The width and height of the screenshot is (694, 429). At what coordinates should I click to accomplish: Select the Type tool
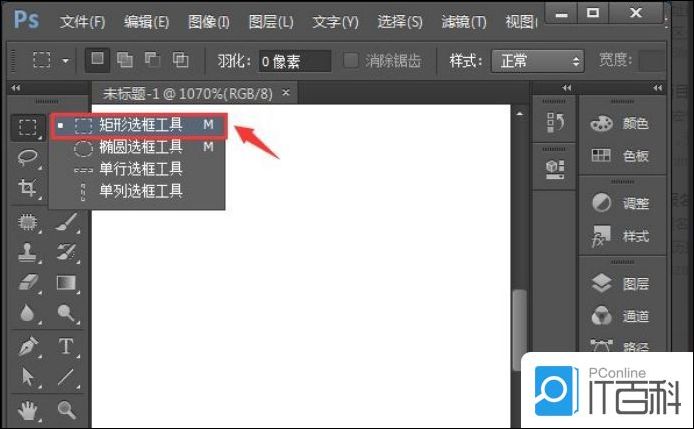[x=66, y=347]
